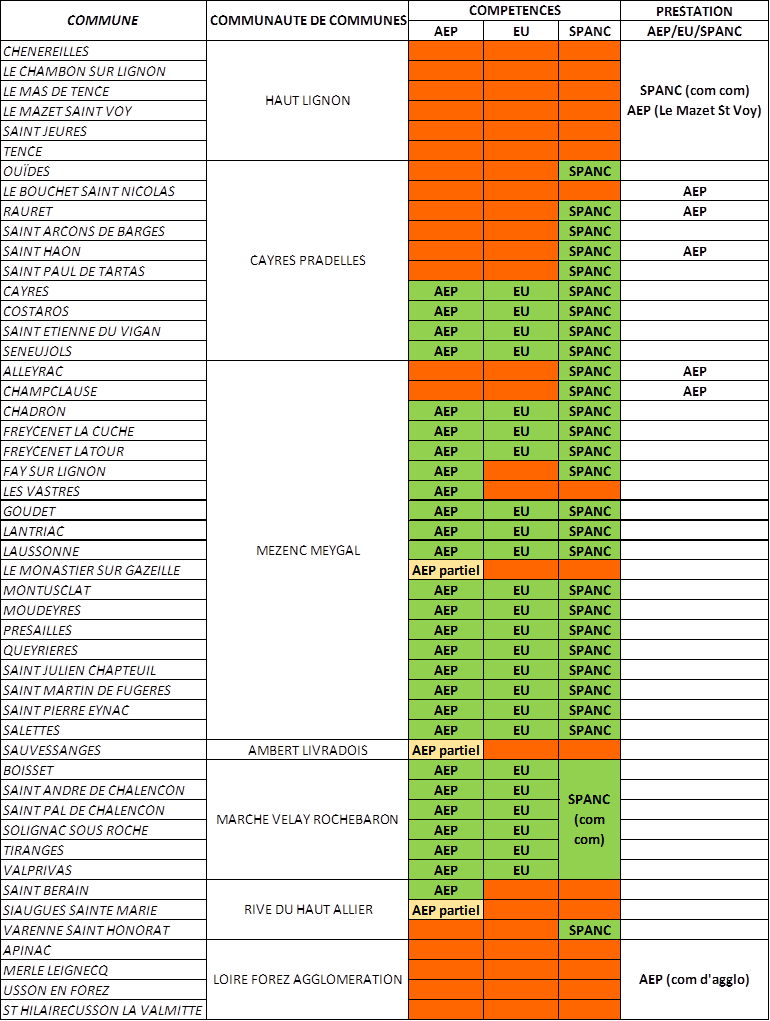Select the AMBERT LIVRADOIS cell
This screenshot has width=770, height=1021.
tap(308, 750)
